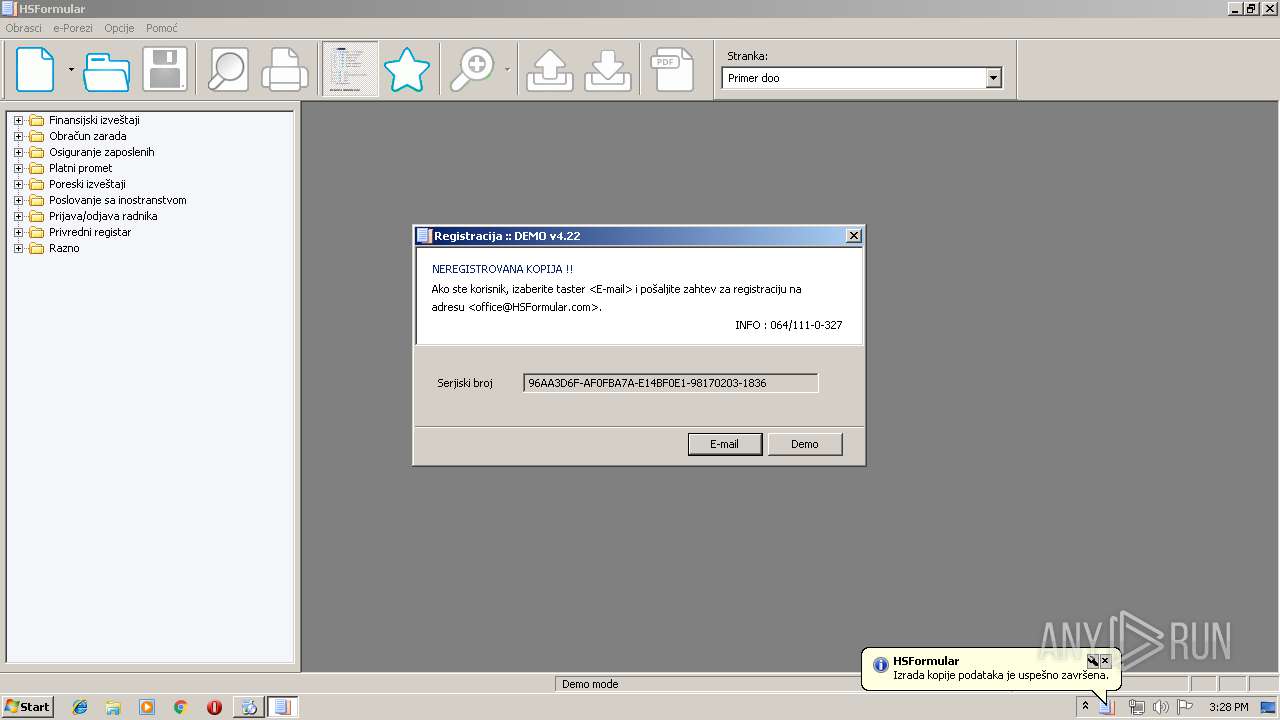The width and height of the screenshot is (1280, 720).
Task: Click the PDF export icon
Action: [x=672, y=70]
